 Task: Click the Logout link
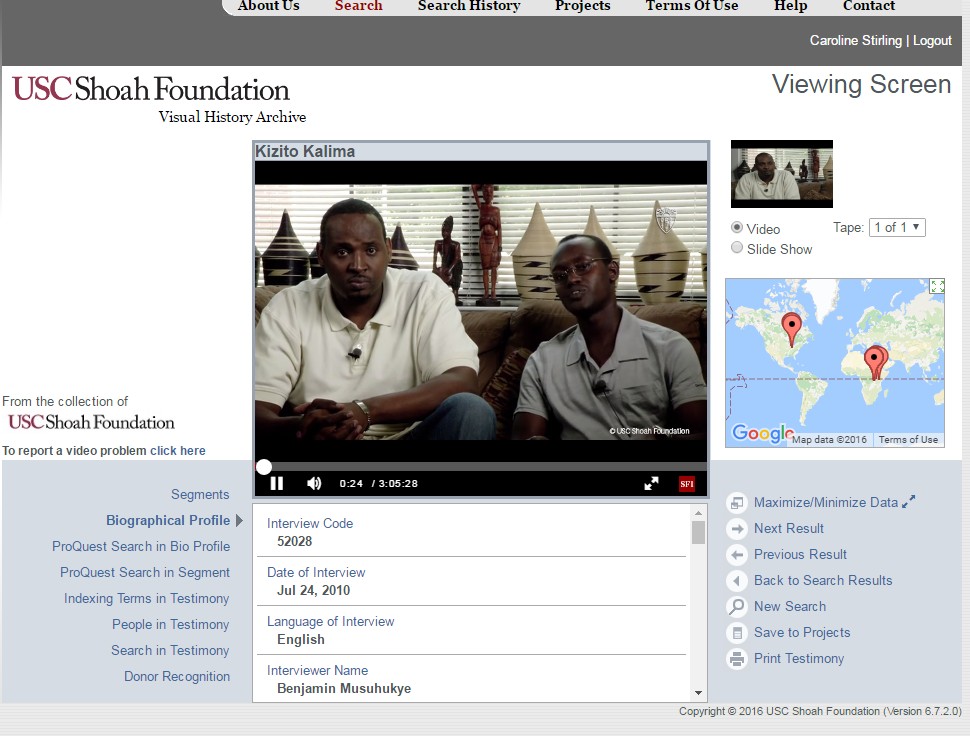932,40
